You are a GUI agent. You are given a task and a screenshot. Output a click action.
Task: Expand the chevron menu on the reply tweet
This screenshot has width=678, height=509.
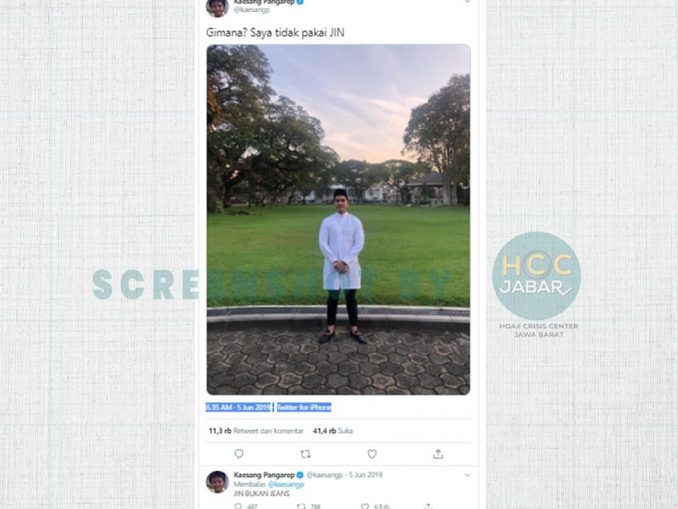click(467, 475)
